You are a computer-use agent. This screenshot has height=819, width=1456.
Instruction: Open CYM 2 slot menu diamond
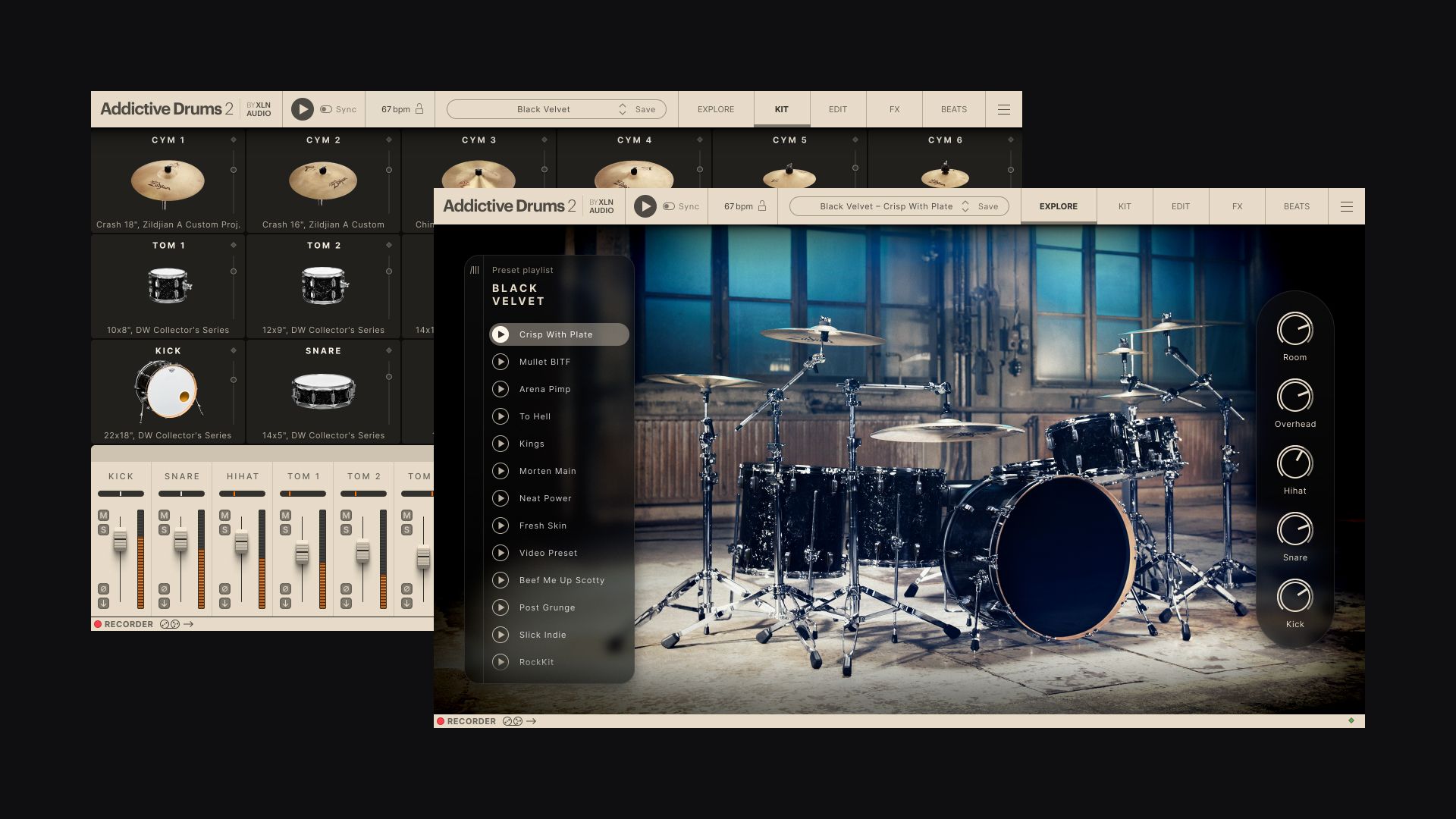pos(389,140)
